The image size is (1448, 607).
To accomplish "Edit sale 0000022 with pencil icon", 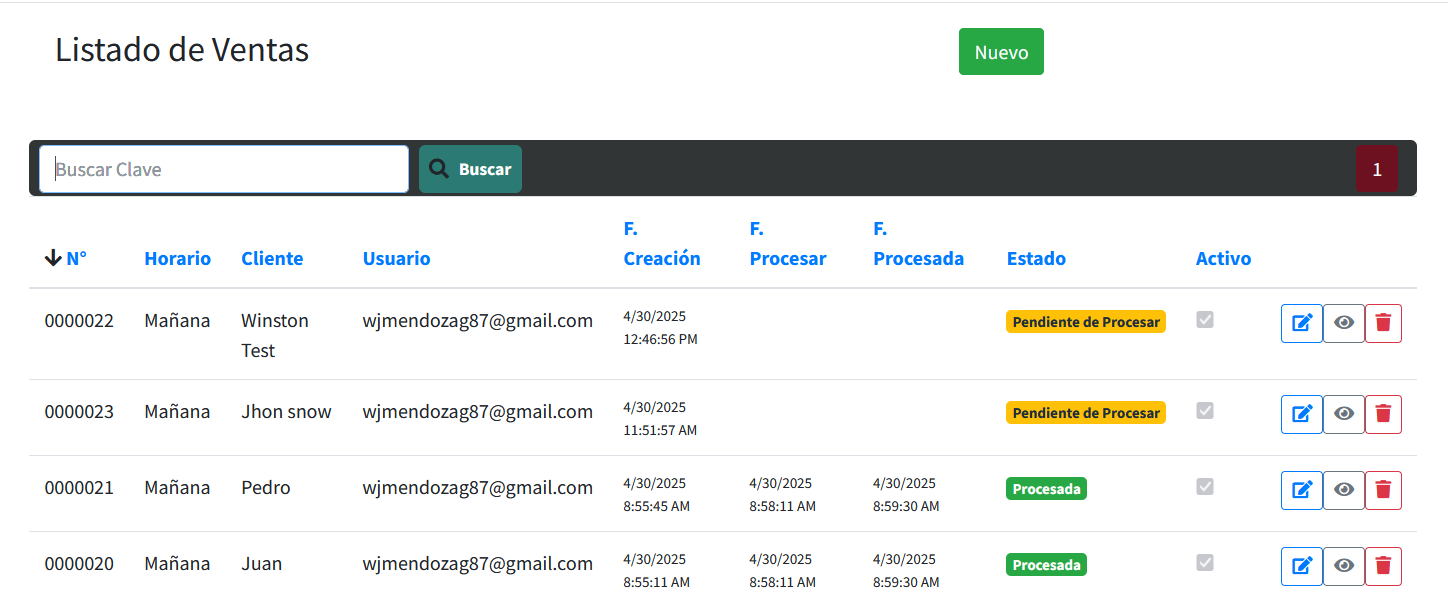I will coord(1301,323).
